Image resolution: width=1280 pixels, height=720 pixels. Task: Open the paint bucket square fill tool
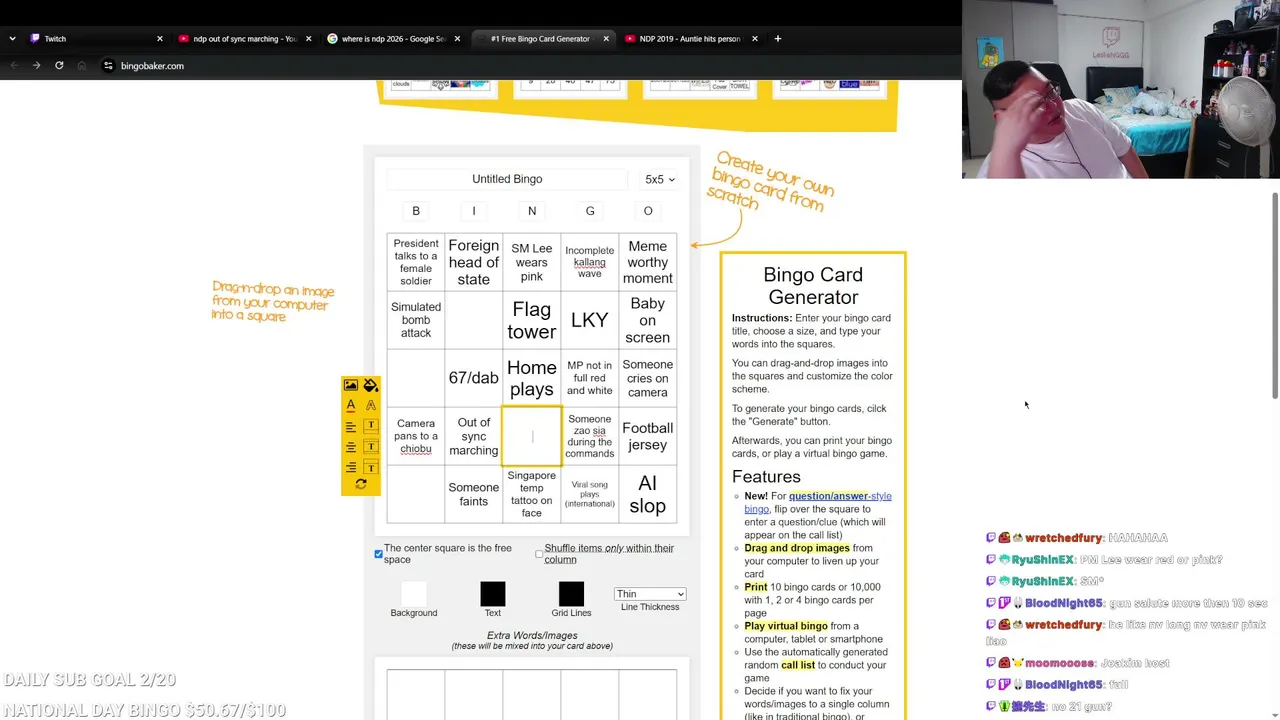371,385
